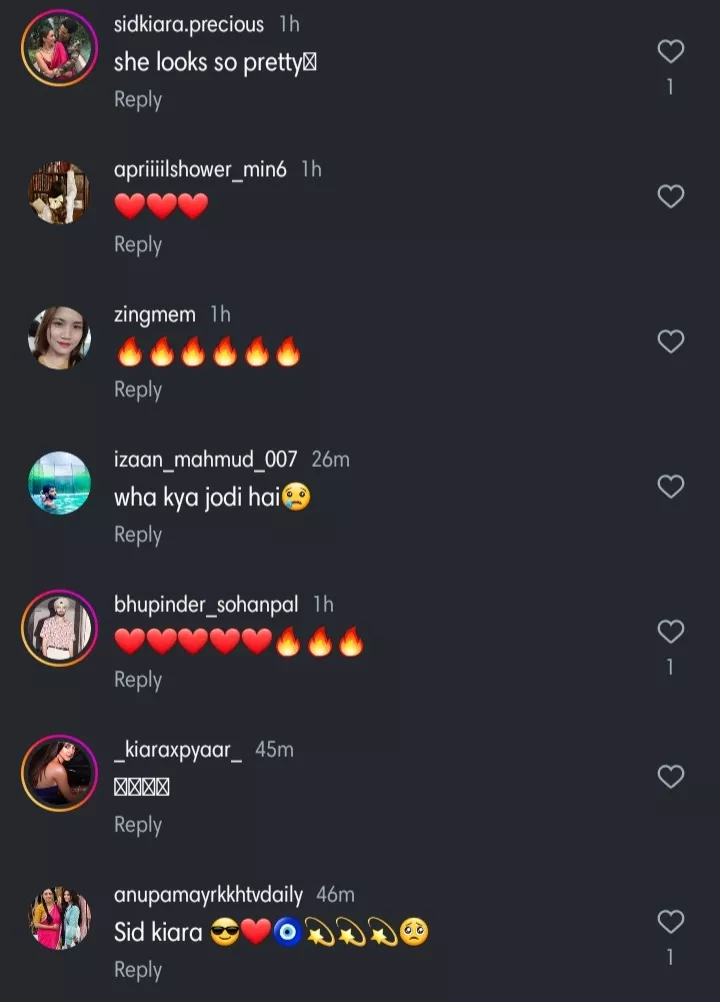The width and height of the screenshot is (720, 1002).
Task: Open izaan_mahmud_007 username link
Action: pos(205,460)
